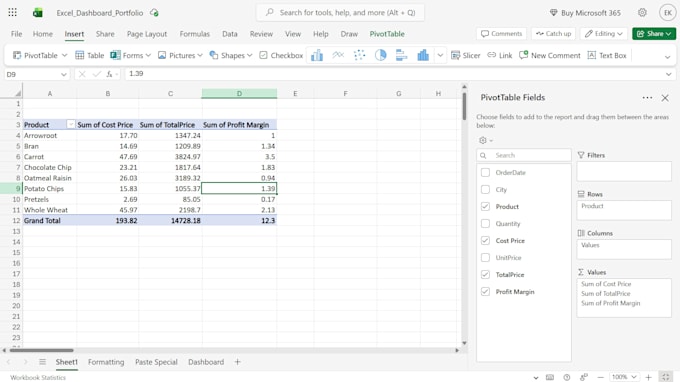Viewport: 680px width, 382px height.
Task: Open the File menu
Action: click(x=16, y=34)
